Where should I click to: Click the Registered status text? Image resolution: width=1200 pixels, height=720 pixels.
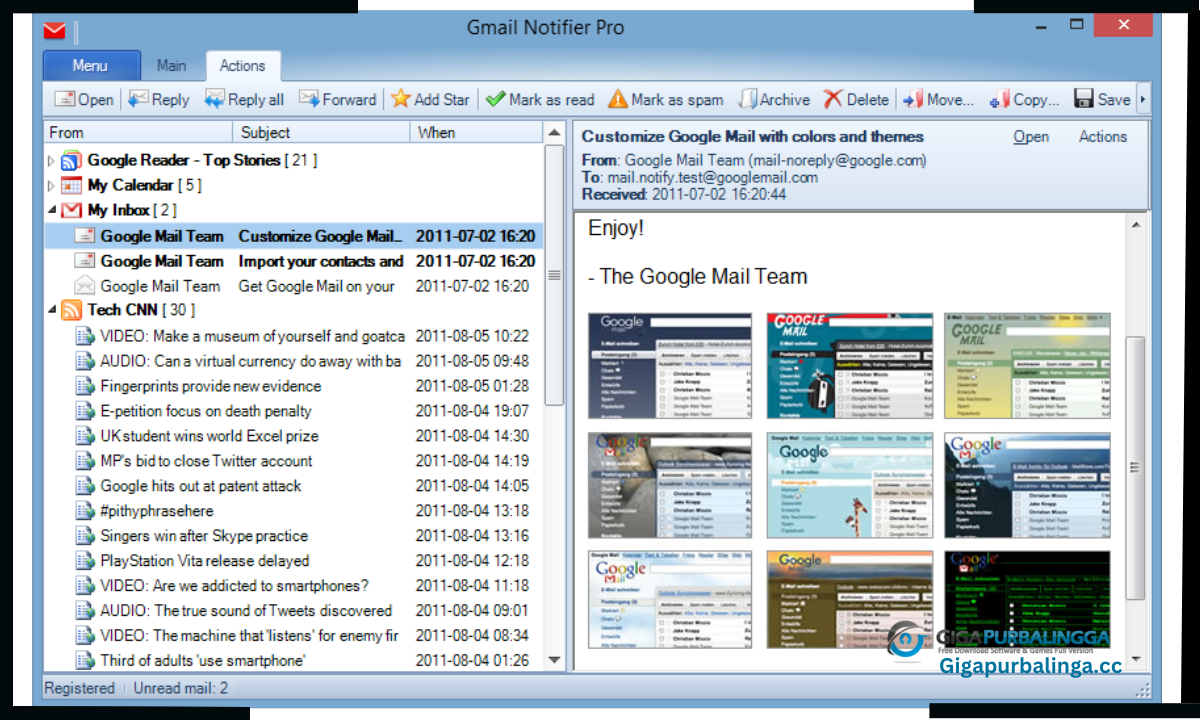(79, 688)
